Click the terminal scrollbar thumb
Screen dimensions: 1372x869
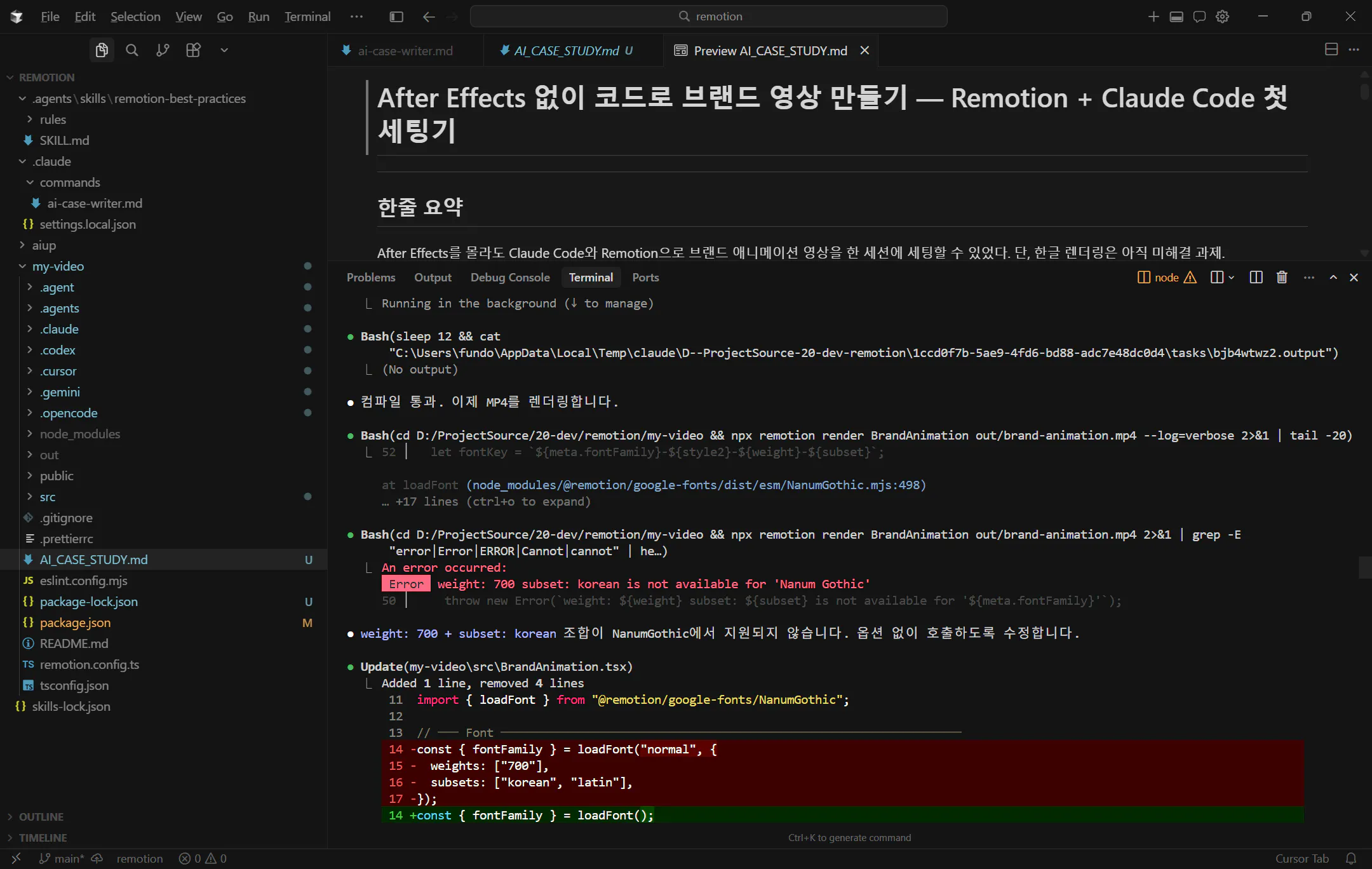pyautogui.click(x=1364, y=567)
